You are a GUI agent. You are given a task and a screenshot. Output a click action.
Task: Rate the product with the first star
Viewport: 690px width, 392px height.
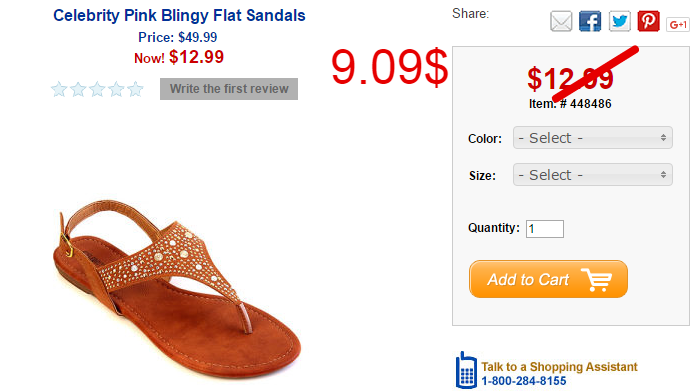59,89
